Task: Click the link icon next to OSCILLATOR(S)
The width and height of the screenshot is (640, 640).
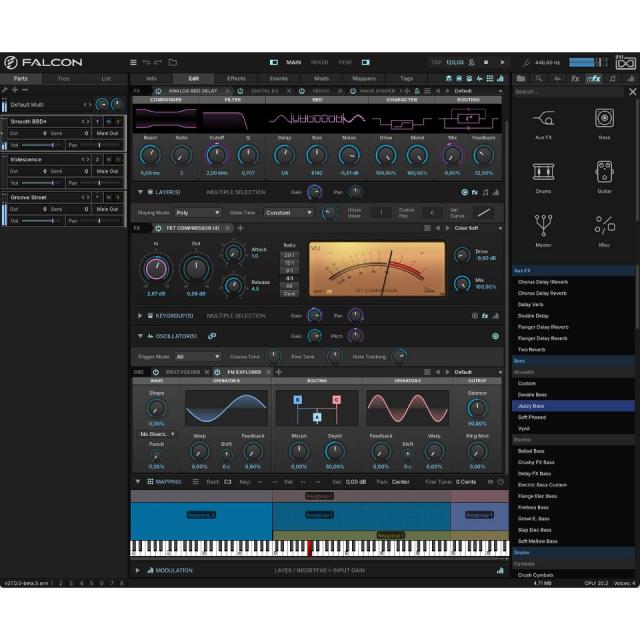Action: (x=212, y=336)
